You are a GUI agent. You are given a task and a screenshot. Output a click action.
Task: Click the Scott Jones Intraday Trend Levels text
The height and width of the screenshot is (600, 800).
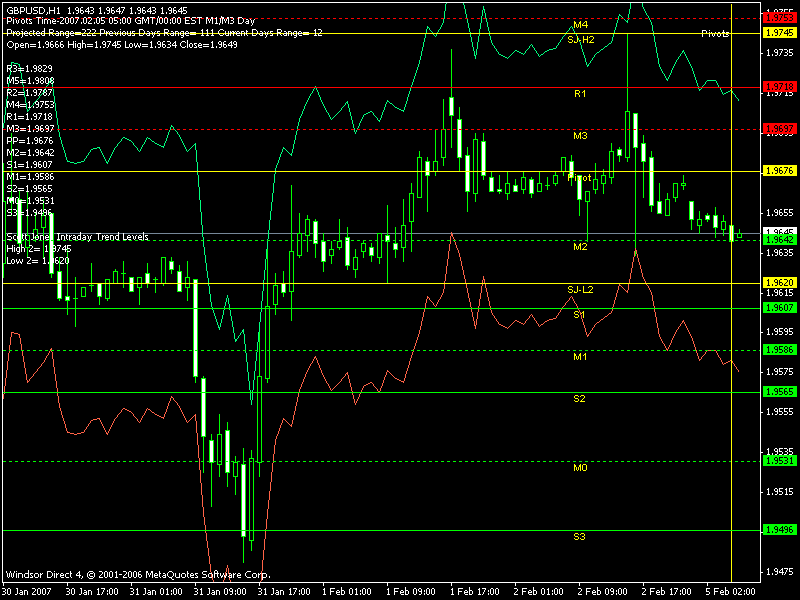click(x=78, y=237)
